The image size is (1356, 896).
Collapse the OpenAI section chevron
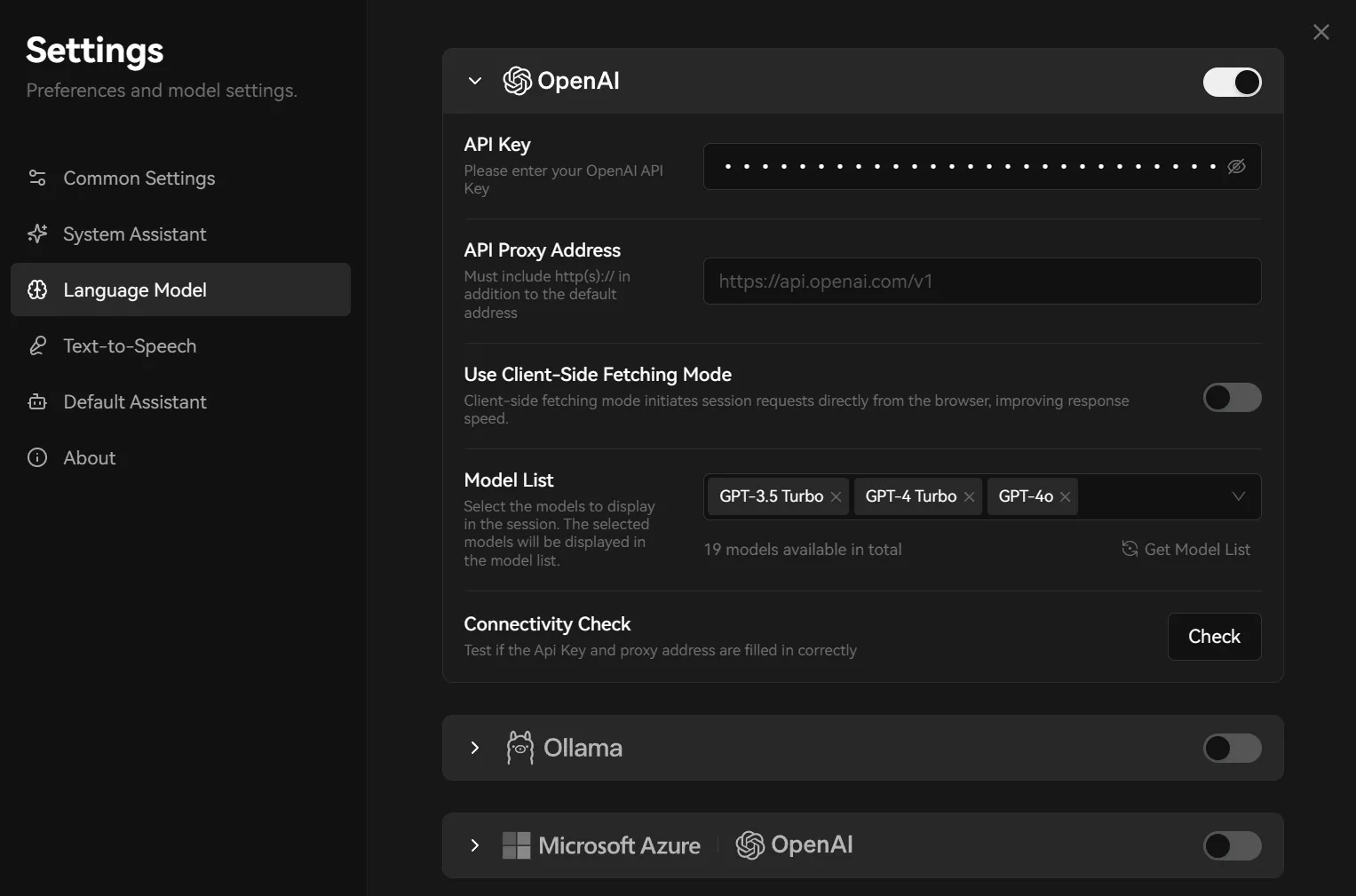click(x=474, y=81)
